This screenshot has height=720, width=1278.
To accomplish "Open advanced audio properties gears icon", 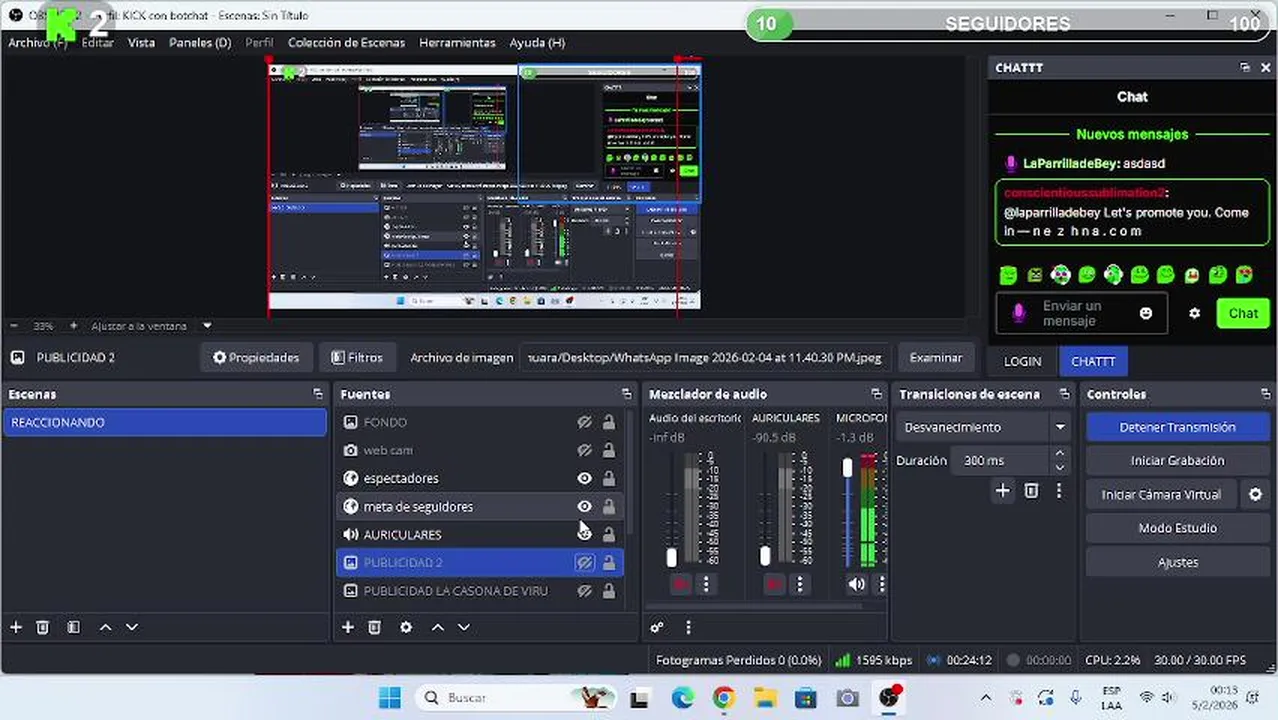I will 657,627.
